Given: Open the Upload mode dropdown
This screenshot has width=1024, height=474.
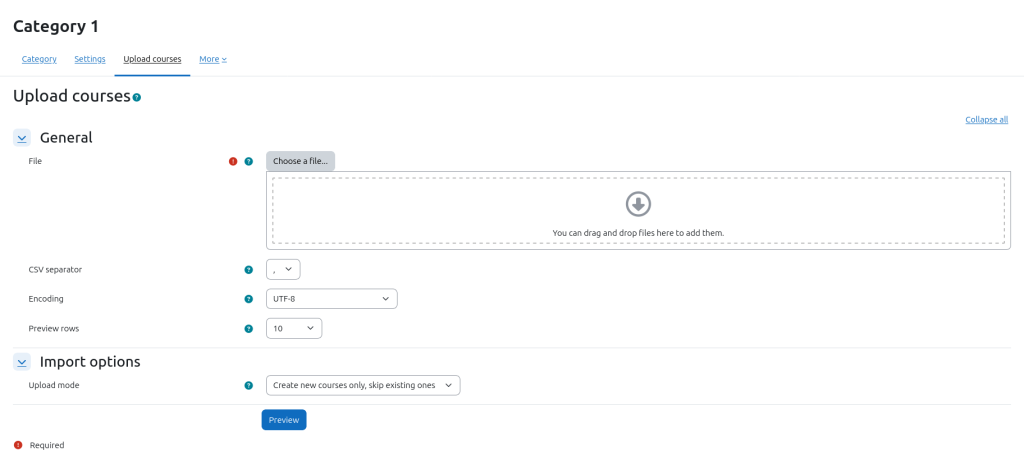Looking at the screenshot, I should [363, 386].
